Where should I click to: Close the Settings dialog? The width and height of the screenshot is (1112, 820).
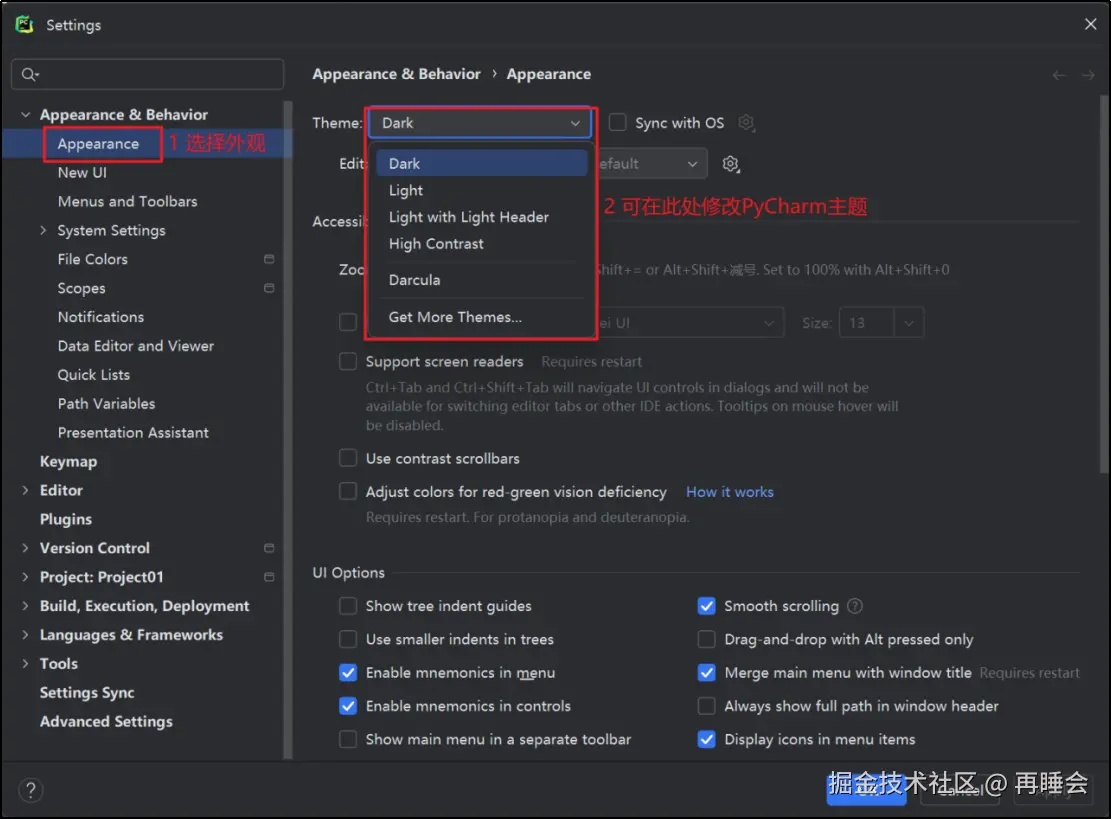(x=1091, y=24)
